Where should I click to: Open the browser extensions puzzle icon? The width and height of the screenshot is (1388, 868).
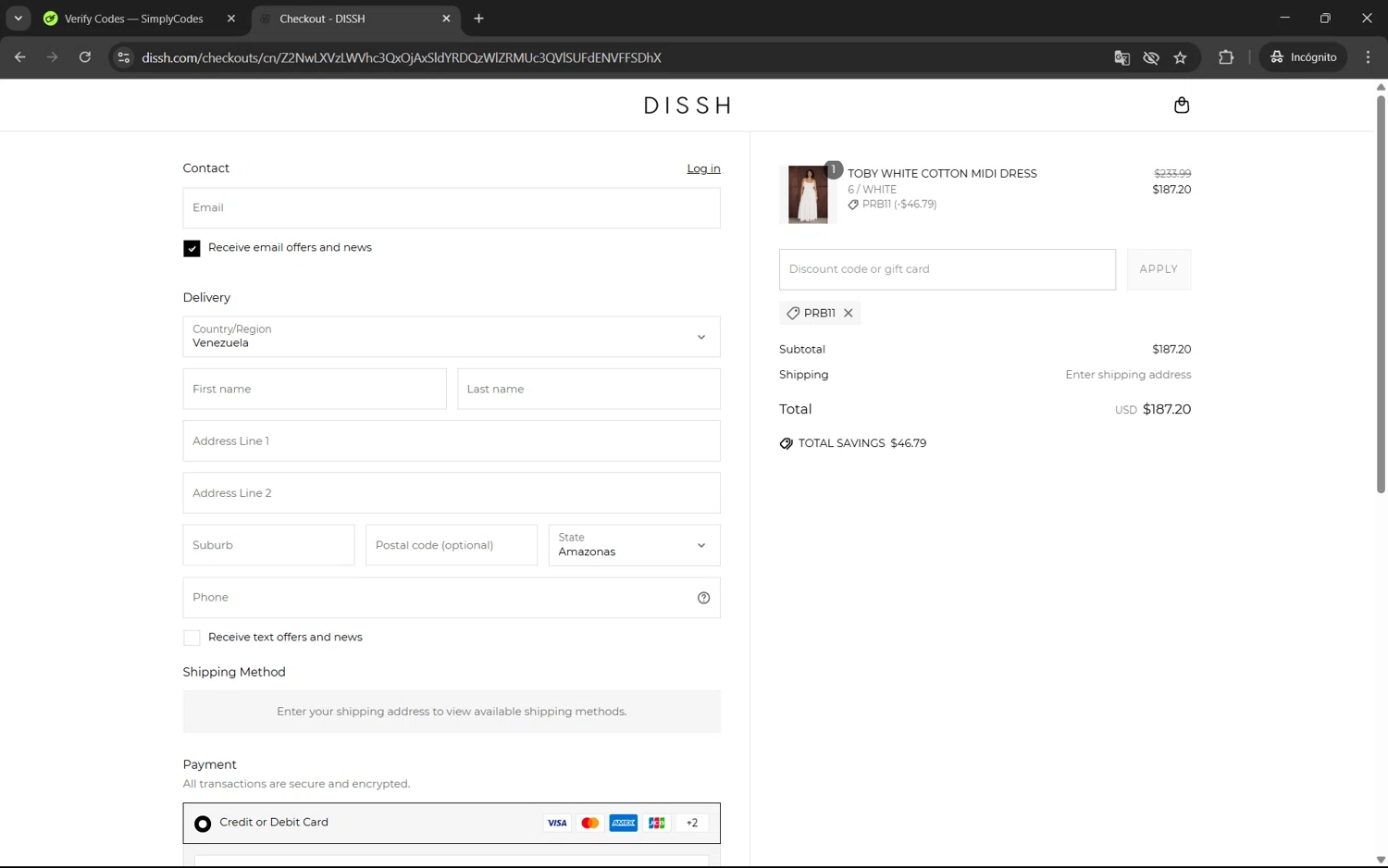[1226, 57]
